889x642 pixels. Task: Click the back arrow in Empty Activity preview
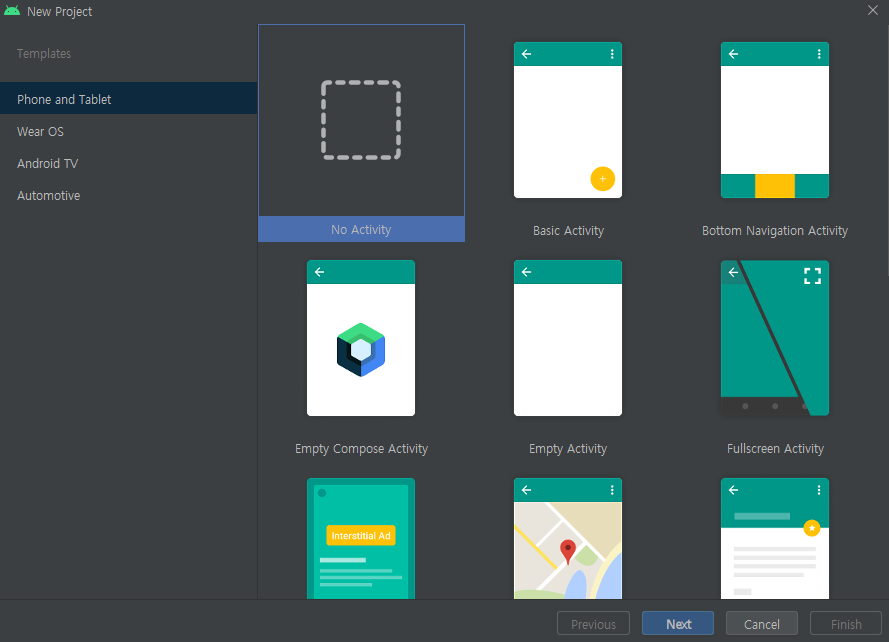(526, 272)
